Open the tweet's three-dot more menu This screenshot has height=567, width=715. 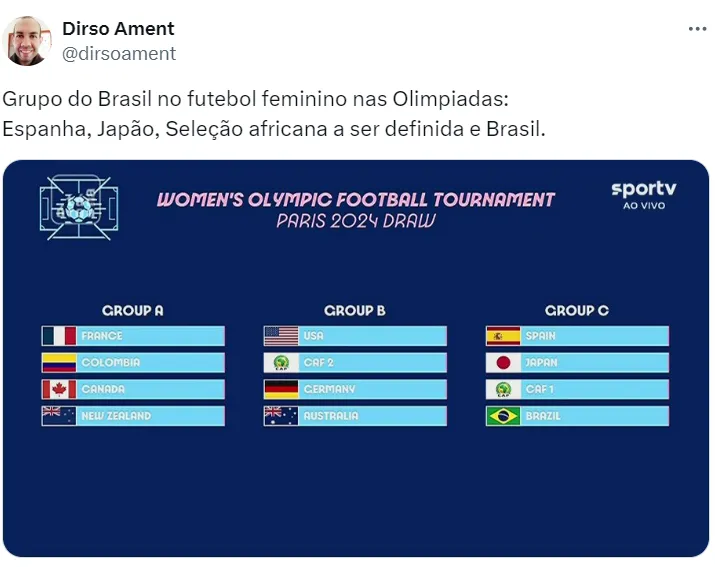tap(697, 29)
